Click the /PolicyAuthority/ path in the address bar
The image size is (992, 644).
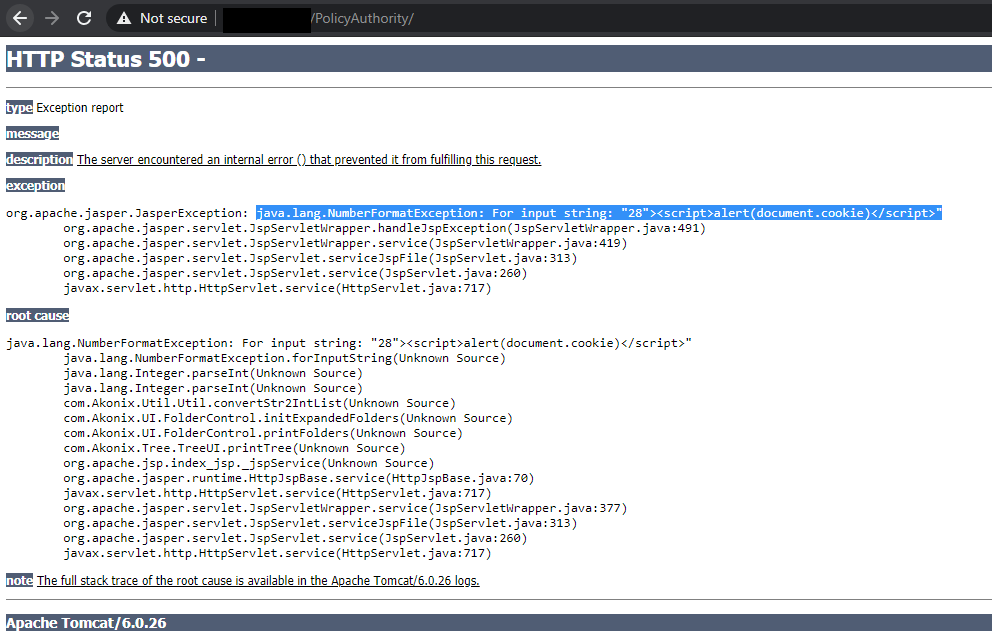pyautogui.click(x=362, y=18)
